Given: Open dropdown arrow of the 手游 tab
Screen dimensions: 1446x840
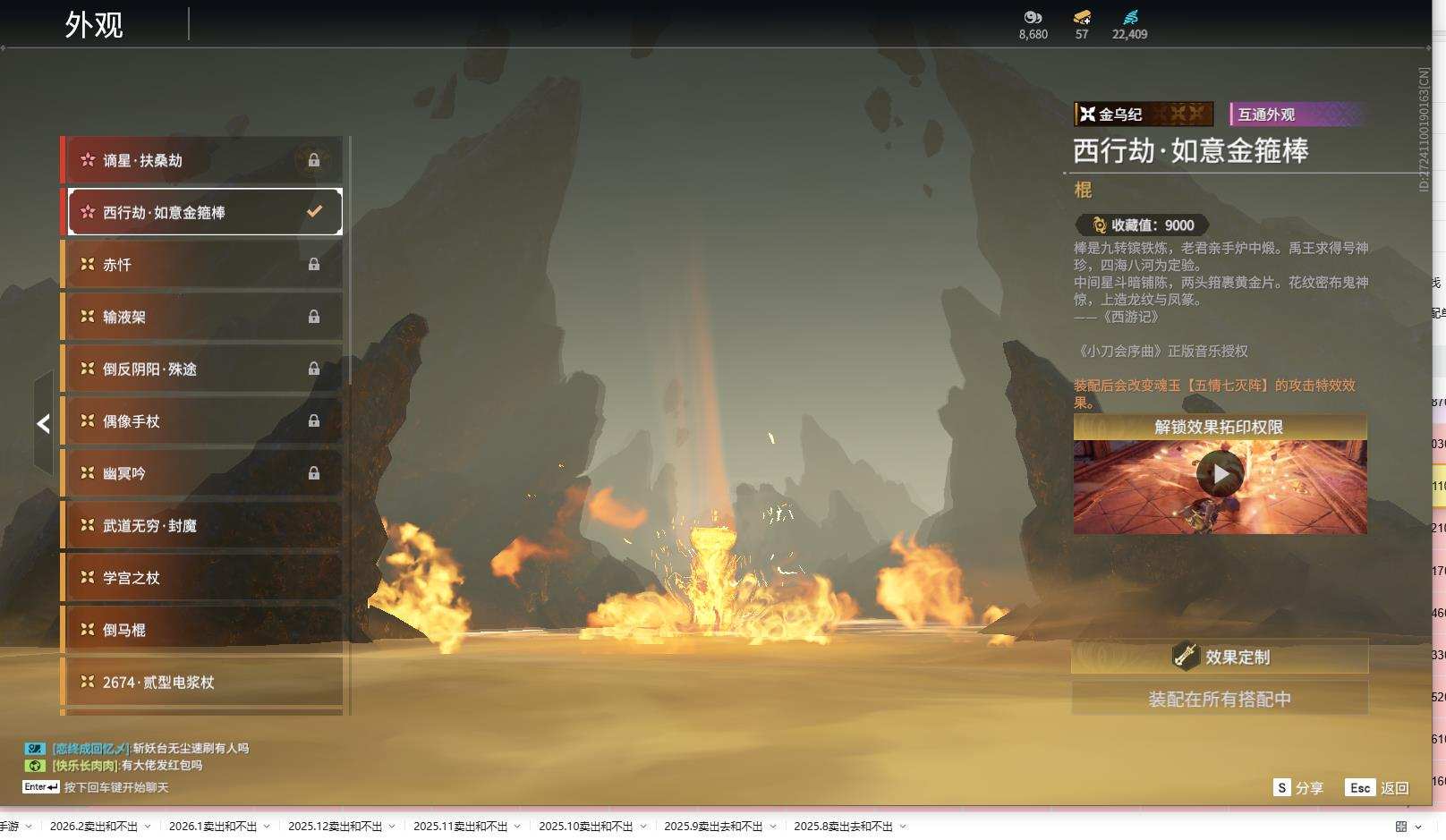Looking at the screenshot, I should pyautogui.click(x=29, y=827).
